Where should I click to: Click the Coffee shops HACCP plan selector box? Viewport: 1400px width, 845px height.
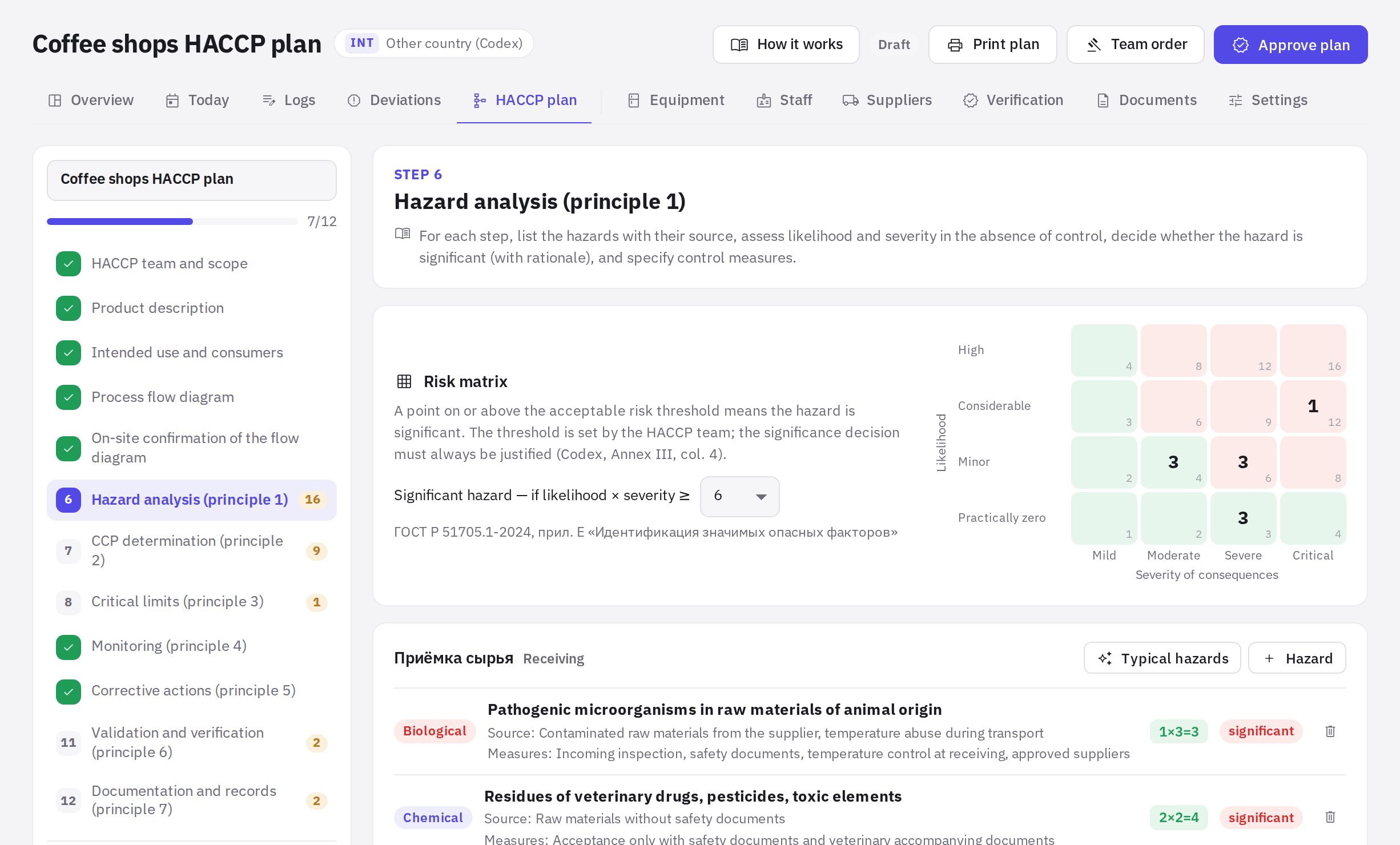(x=192, y=180)
